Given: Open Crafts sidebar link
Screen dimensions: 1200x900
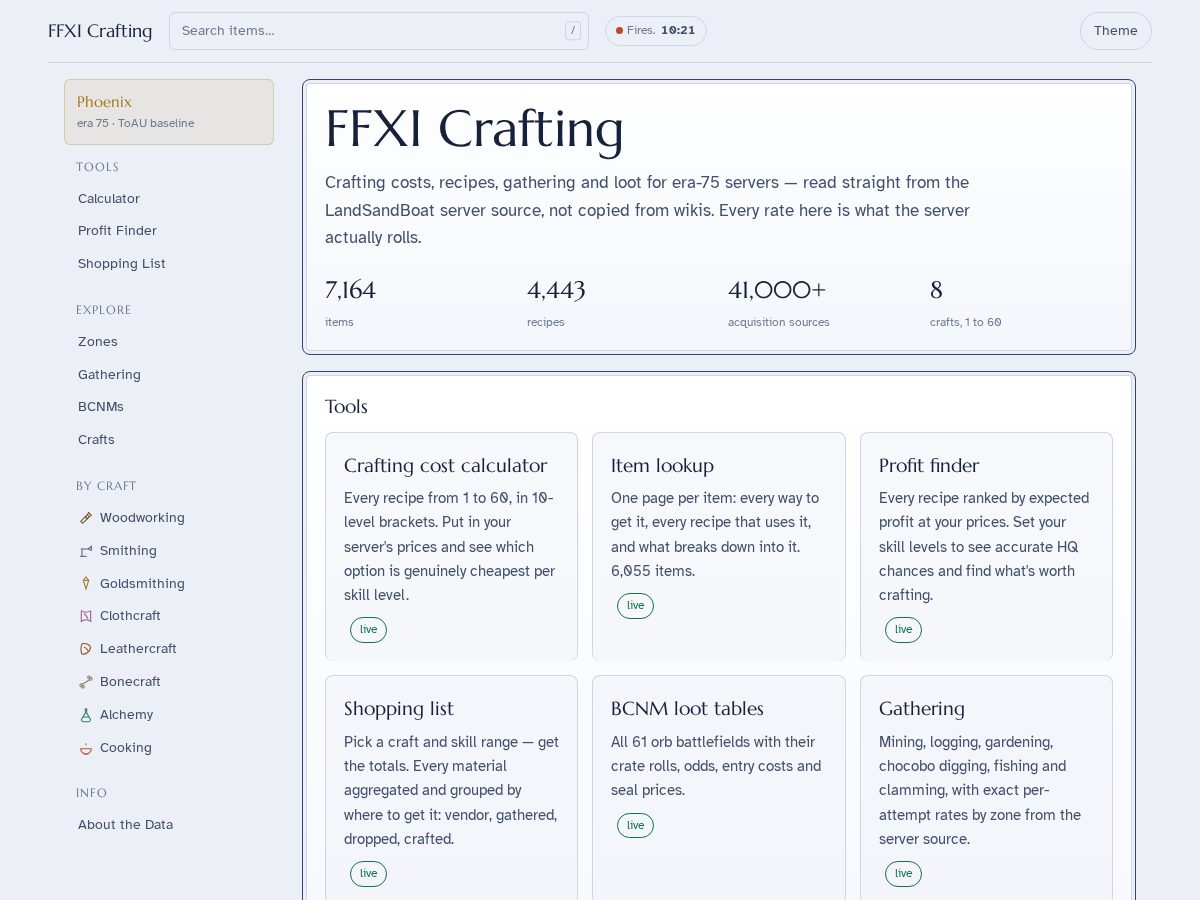Looking at the screenshot, I should tap(96, 440).
